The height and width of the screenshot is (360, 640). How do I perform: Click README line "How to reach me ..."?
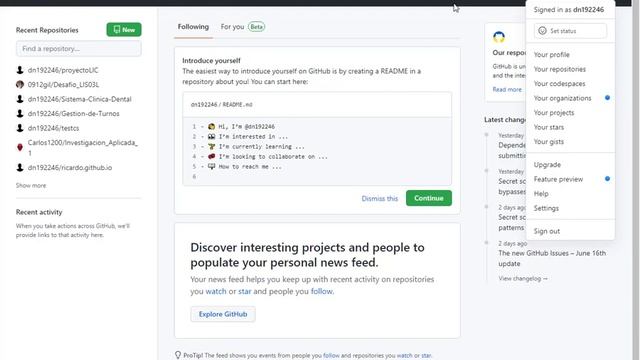pyautogui.click(x=250, y=167)
